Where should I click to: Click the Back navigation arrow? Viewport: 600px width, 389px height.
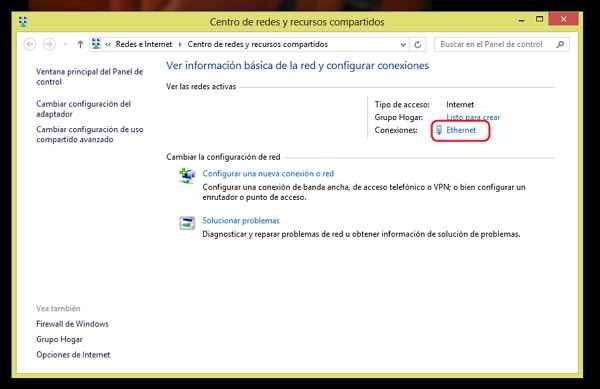30,44
